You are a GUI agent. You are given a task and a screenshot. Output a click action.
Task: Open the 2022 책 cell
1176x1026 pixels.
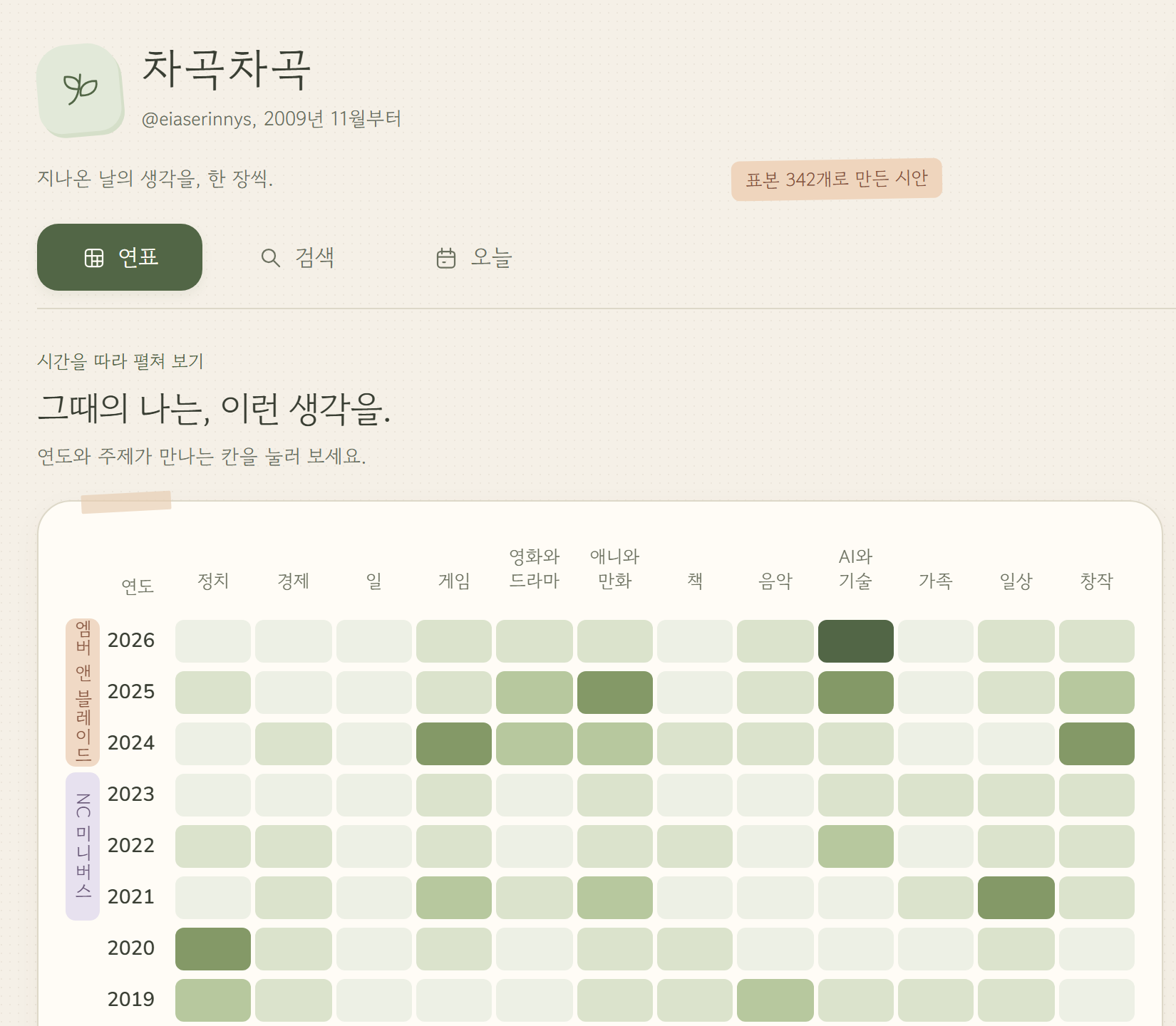point(695,846)
